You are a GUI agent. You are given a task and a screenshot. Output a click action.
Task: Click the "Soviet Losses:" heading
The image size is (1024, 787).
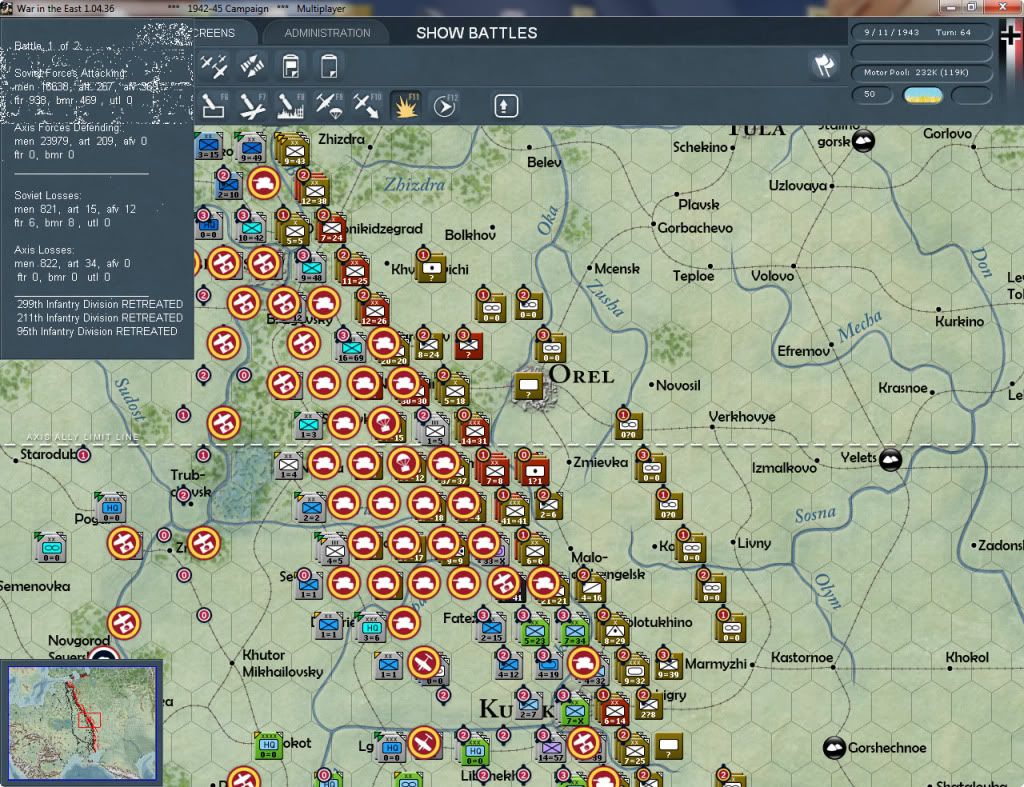(x=48, y=195)
